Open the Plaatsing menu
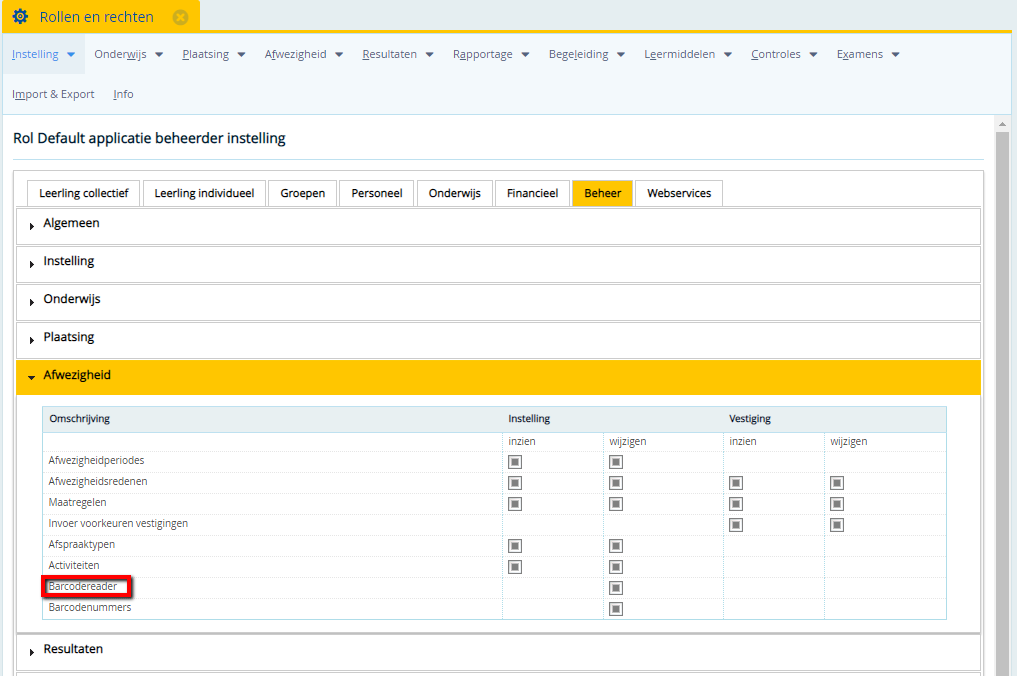1017x676 pixels. pyautogui.click(x=213, y=54)
